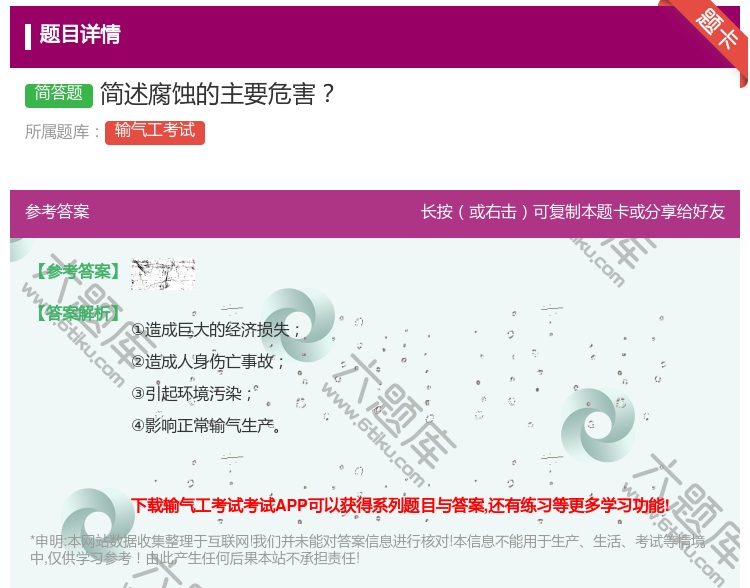Select question text 简述腐蚀的主要危害？
The width and height of the screenshot is (750, 588).
(218, 94)
